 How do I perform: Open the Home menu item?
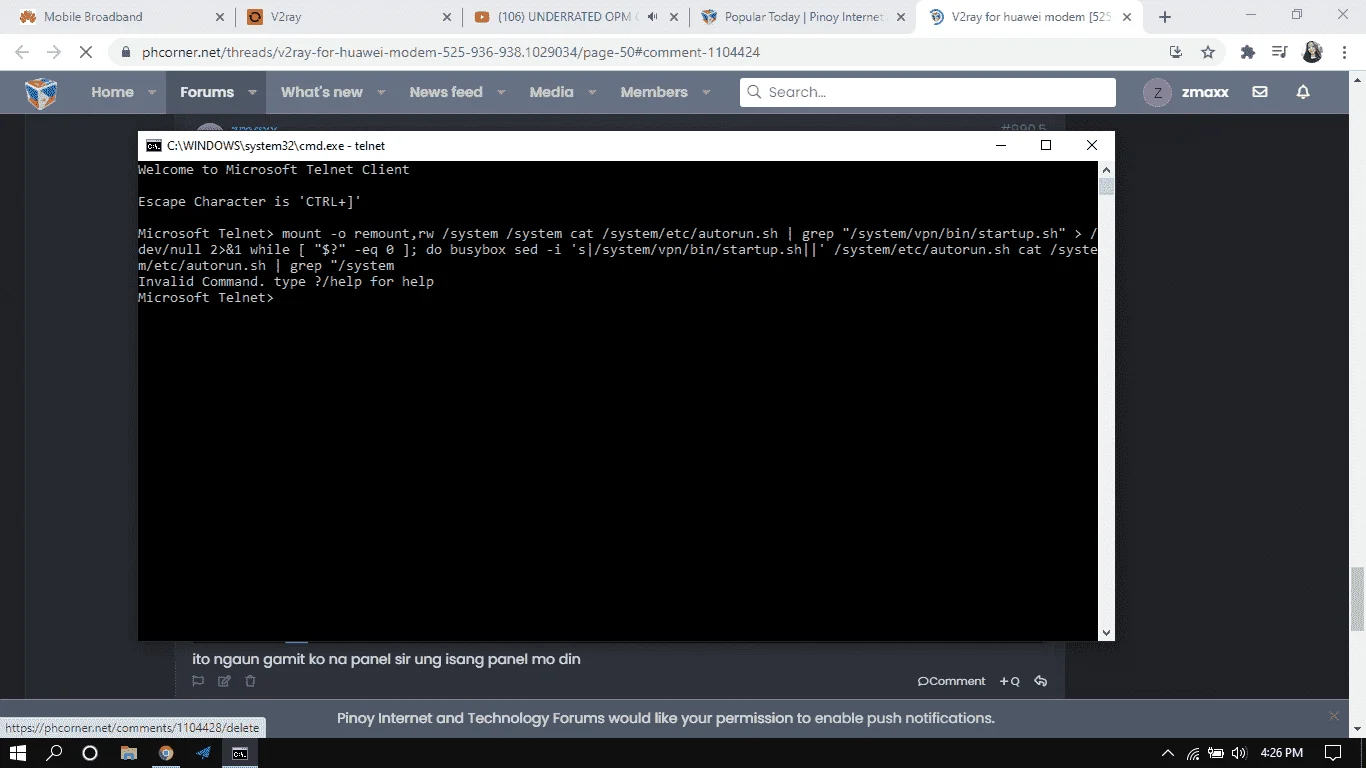pos(112,92)
